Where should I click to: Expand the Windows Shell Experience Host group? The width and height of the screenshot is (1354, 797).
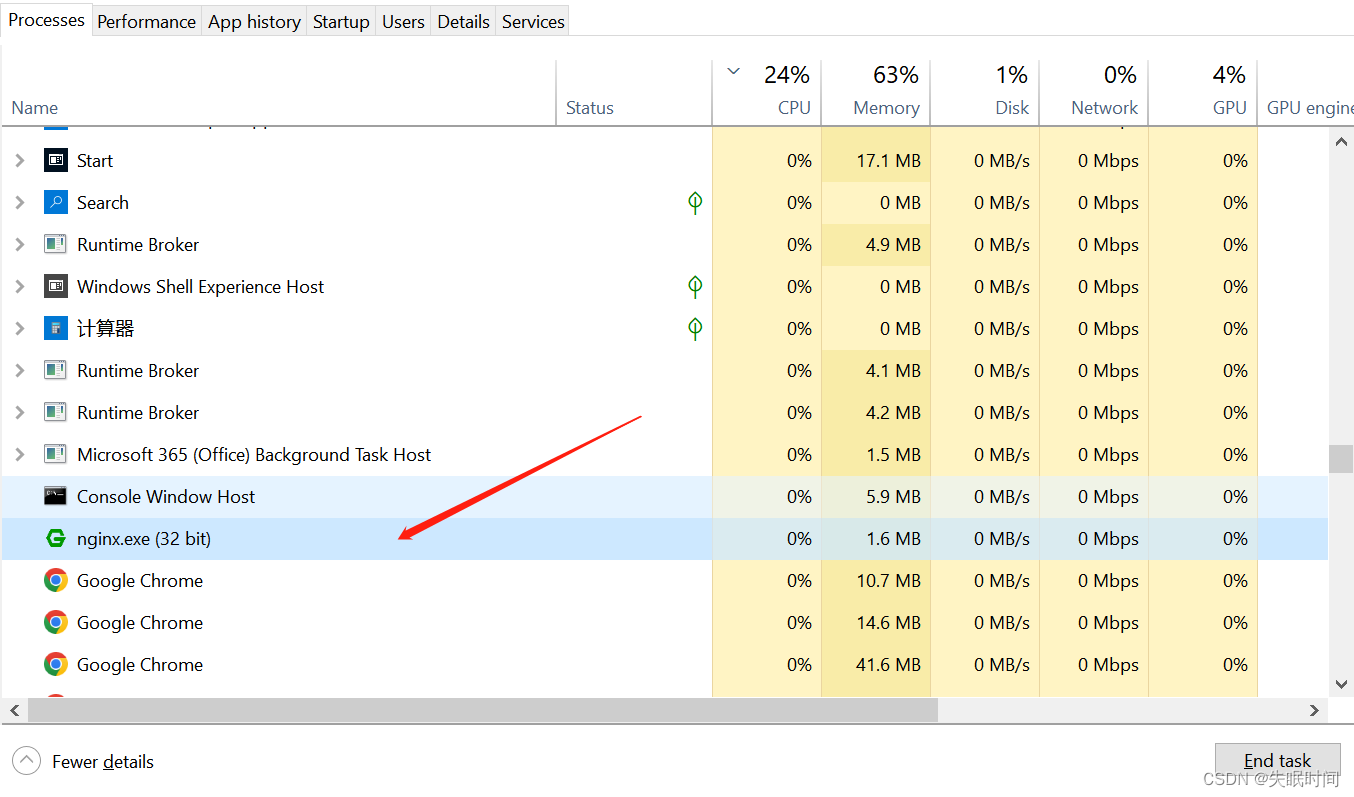[x=20, y=286]
